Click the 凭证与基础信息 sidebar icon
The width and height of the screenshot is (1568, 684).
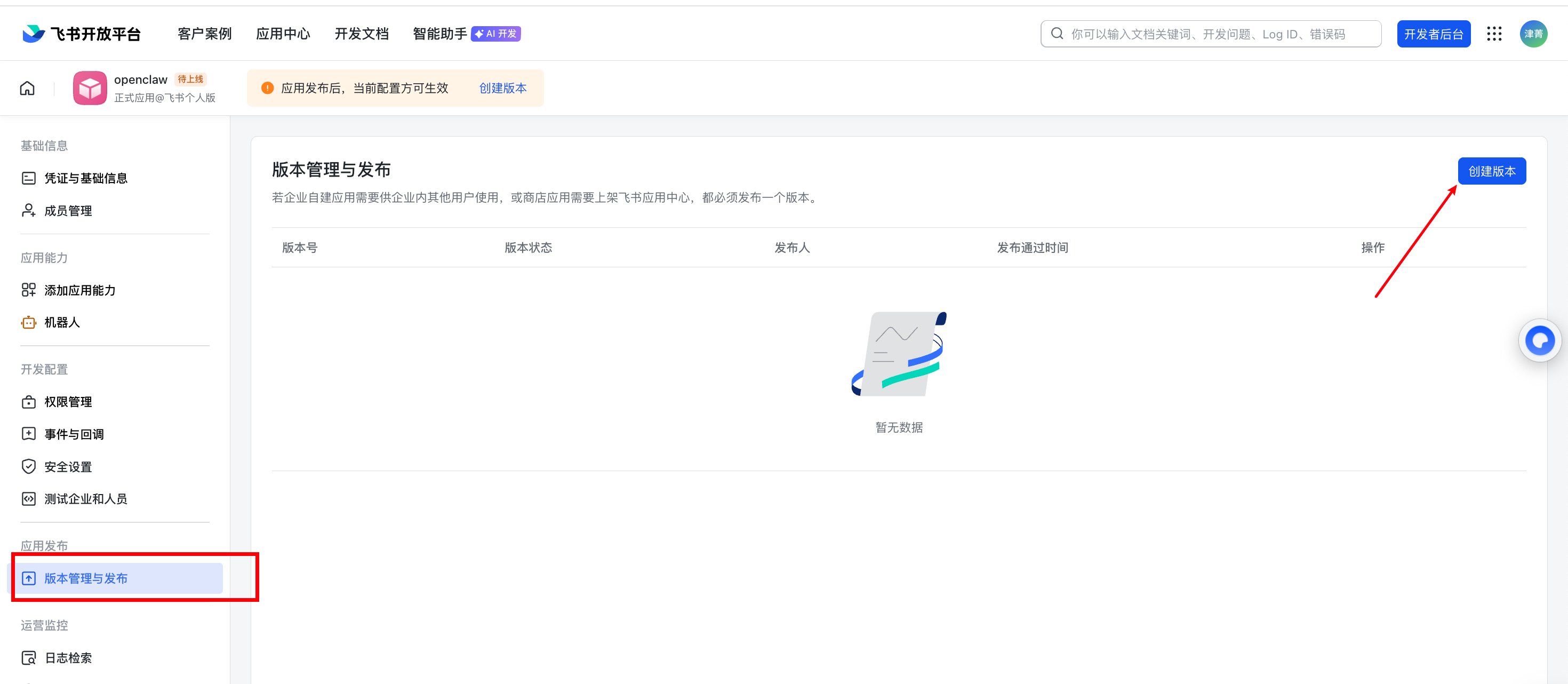29,178
